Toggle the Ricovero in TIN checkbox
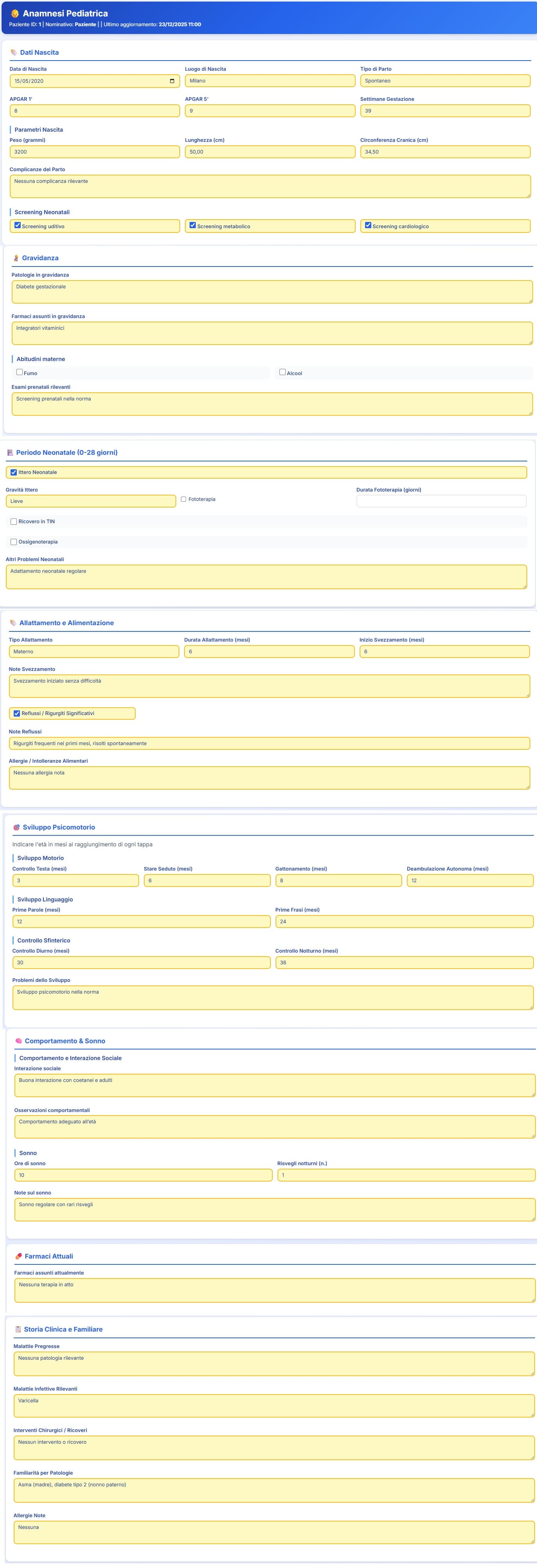Viewport: 537px width, 1568px height. tap(13, 522)
